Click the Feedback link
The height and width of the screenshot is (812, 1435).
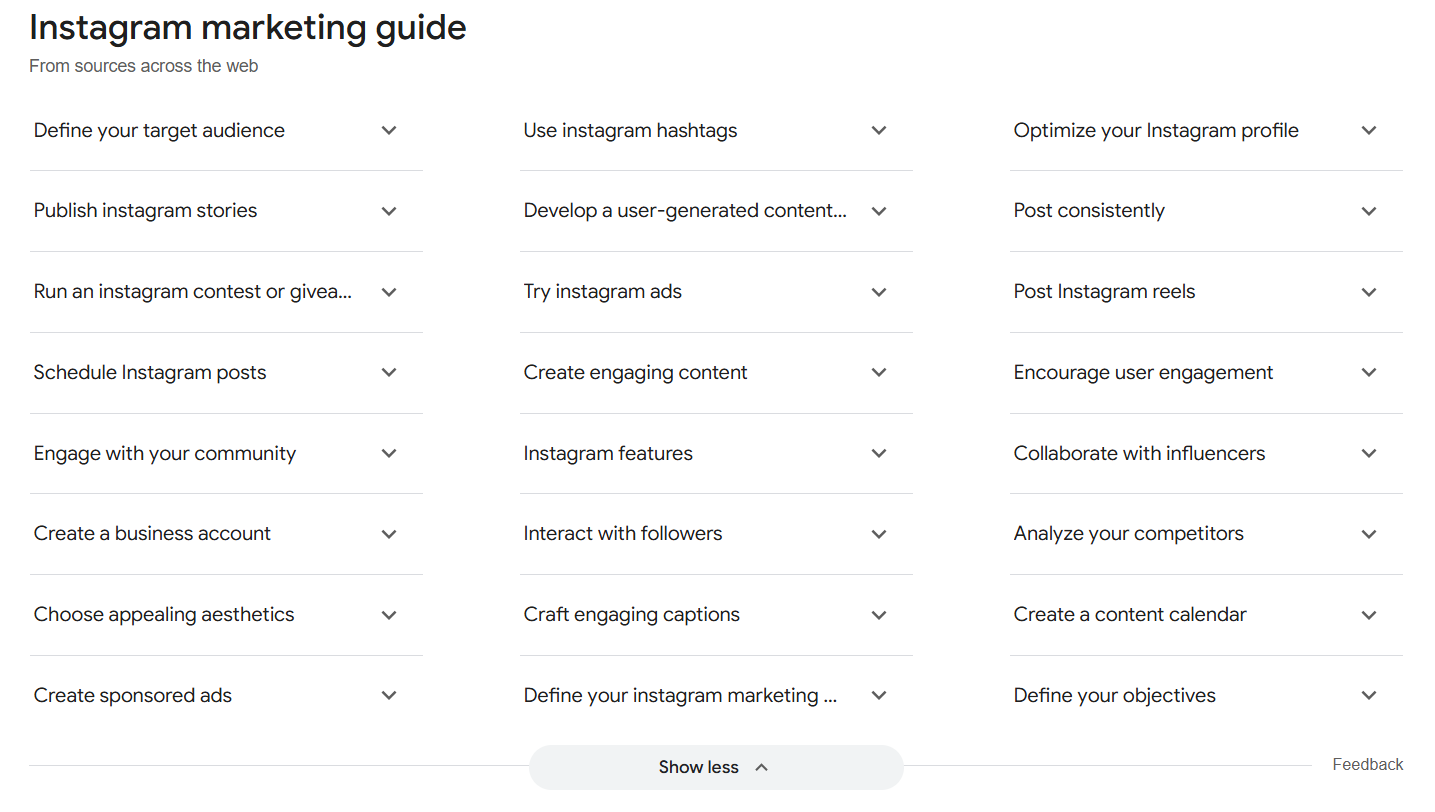1367,764
